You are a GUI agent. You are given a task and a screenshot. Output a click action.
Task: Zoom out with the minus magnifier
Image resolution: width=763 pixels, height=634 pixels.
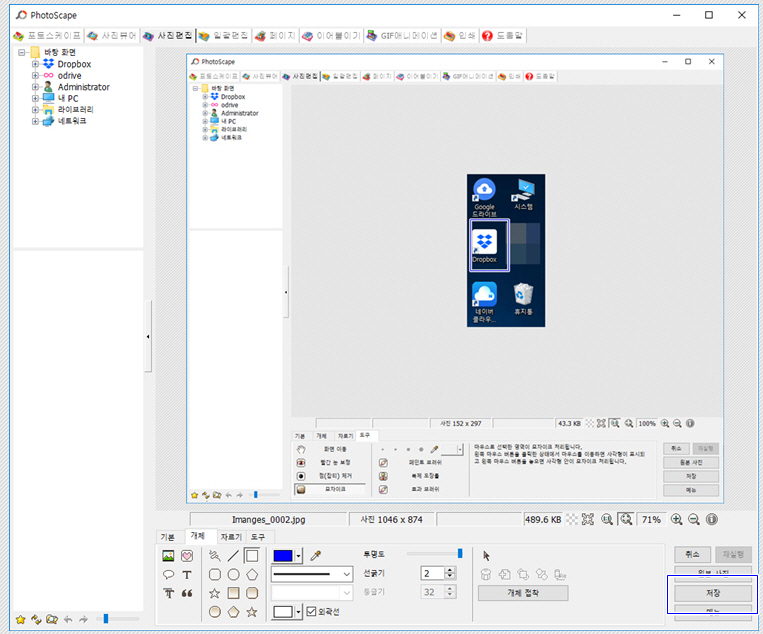pyautogui.click(x=694, y=520)
